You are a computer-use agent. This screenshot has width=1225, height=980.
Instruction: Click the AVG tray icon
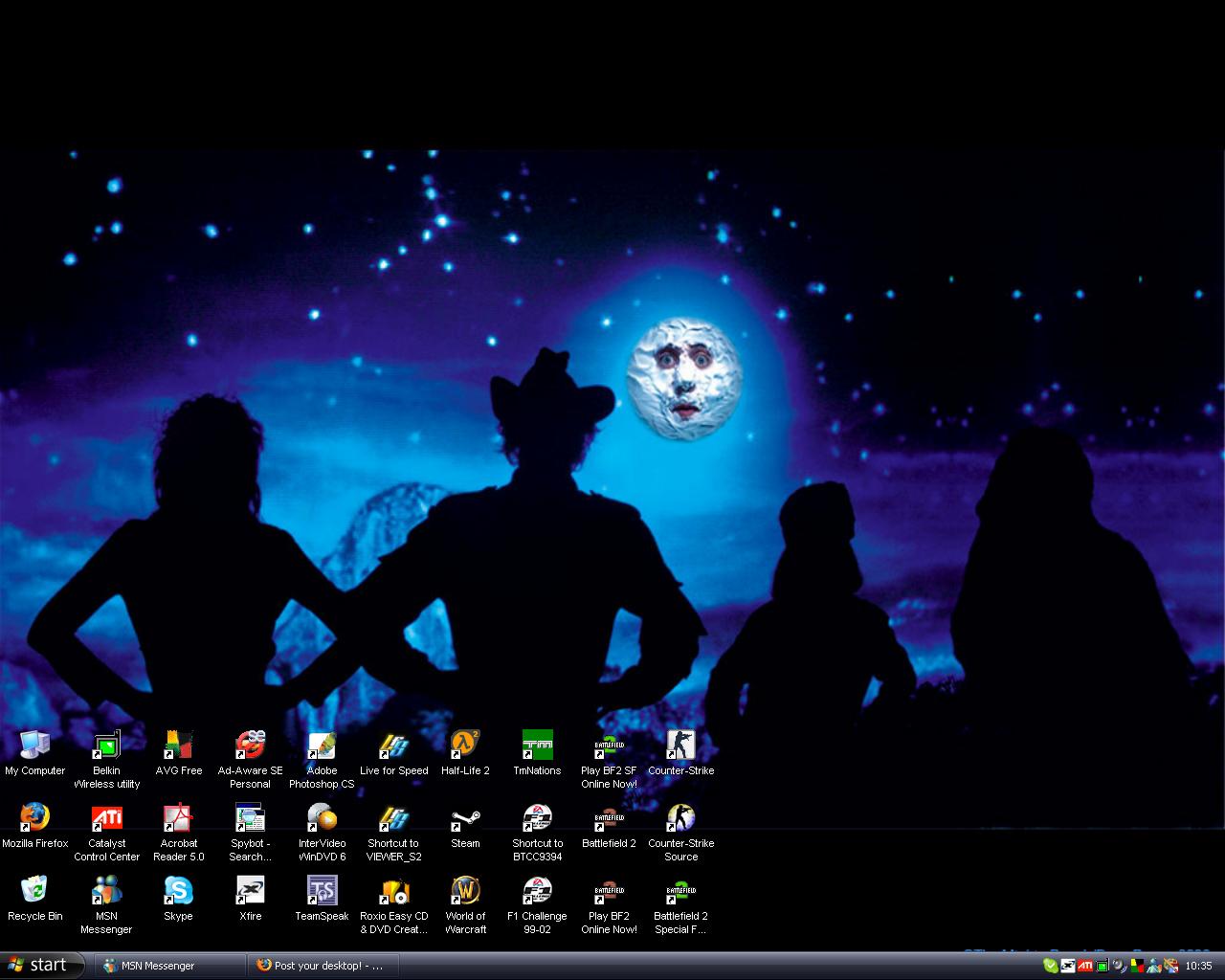pyautogui.click(x=1137, y=966)
